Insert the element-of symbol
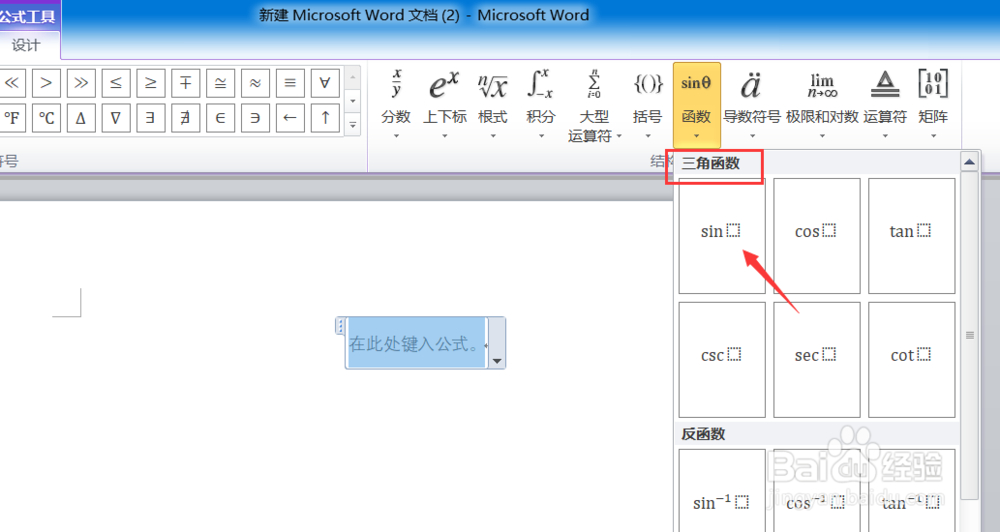This screenshot has width=1000, height=532. (x=220, y=118)
